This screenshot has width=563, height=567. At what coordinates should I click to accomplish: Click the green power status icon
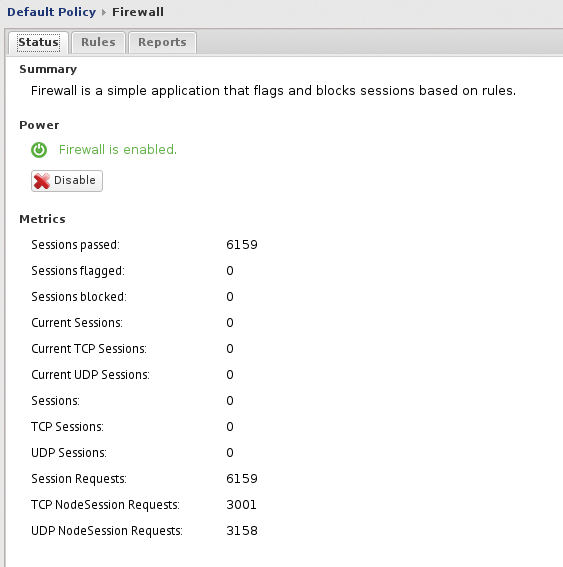coord(39,150)
